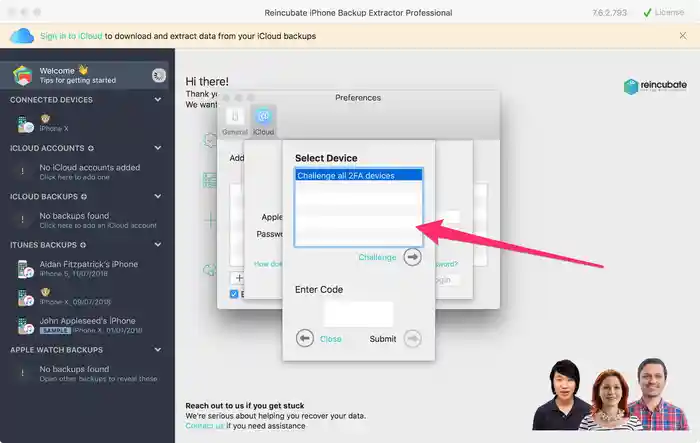Click the connected iPhone X device icon
Image resolution: width=700 pixels, height=443 pixels.
[x=25, y=125]
